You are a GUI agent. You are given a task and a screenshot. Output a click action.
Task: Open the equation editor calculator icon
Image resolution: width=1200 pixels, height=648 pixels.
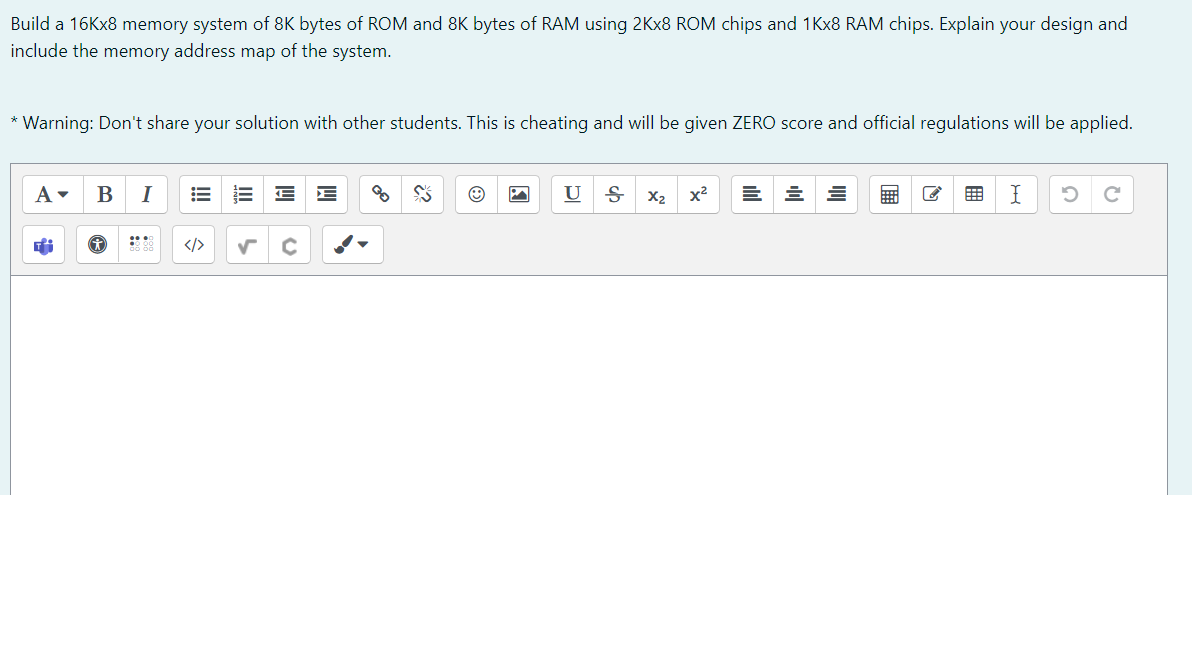[x=889, y=194]
